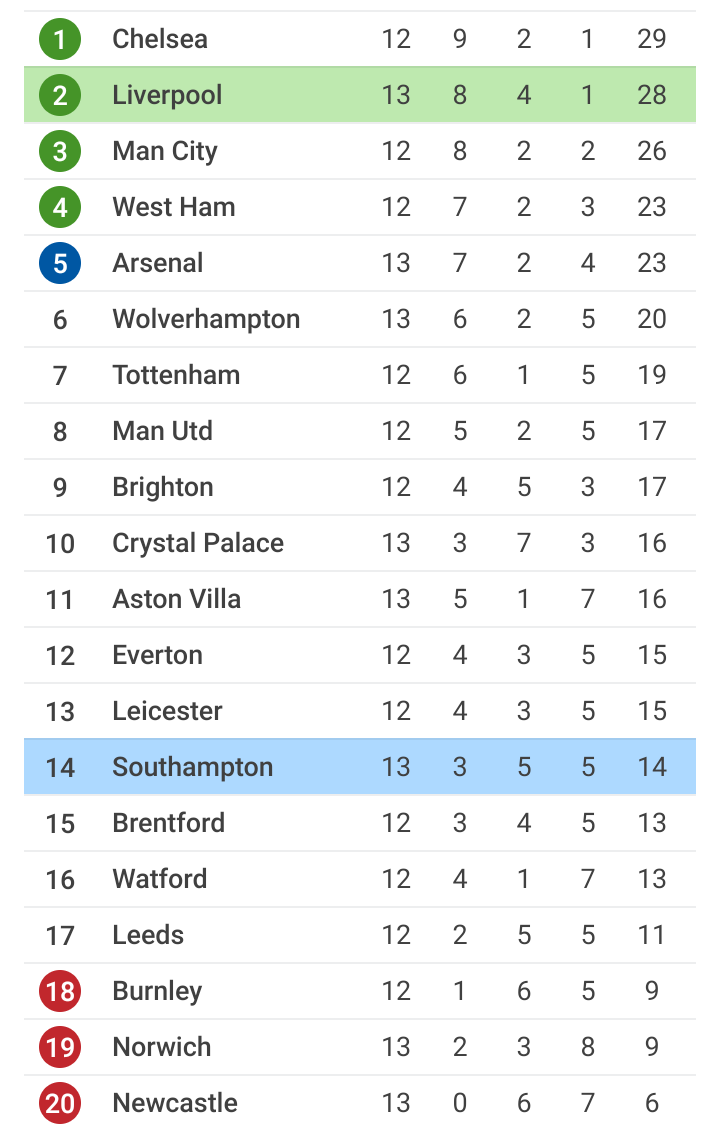Viewport: 720px width, 1124px height.
Task: Click the green position 1 badge for Chelsea
Action: click(60, 39)
